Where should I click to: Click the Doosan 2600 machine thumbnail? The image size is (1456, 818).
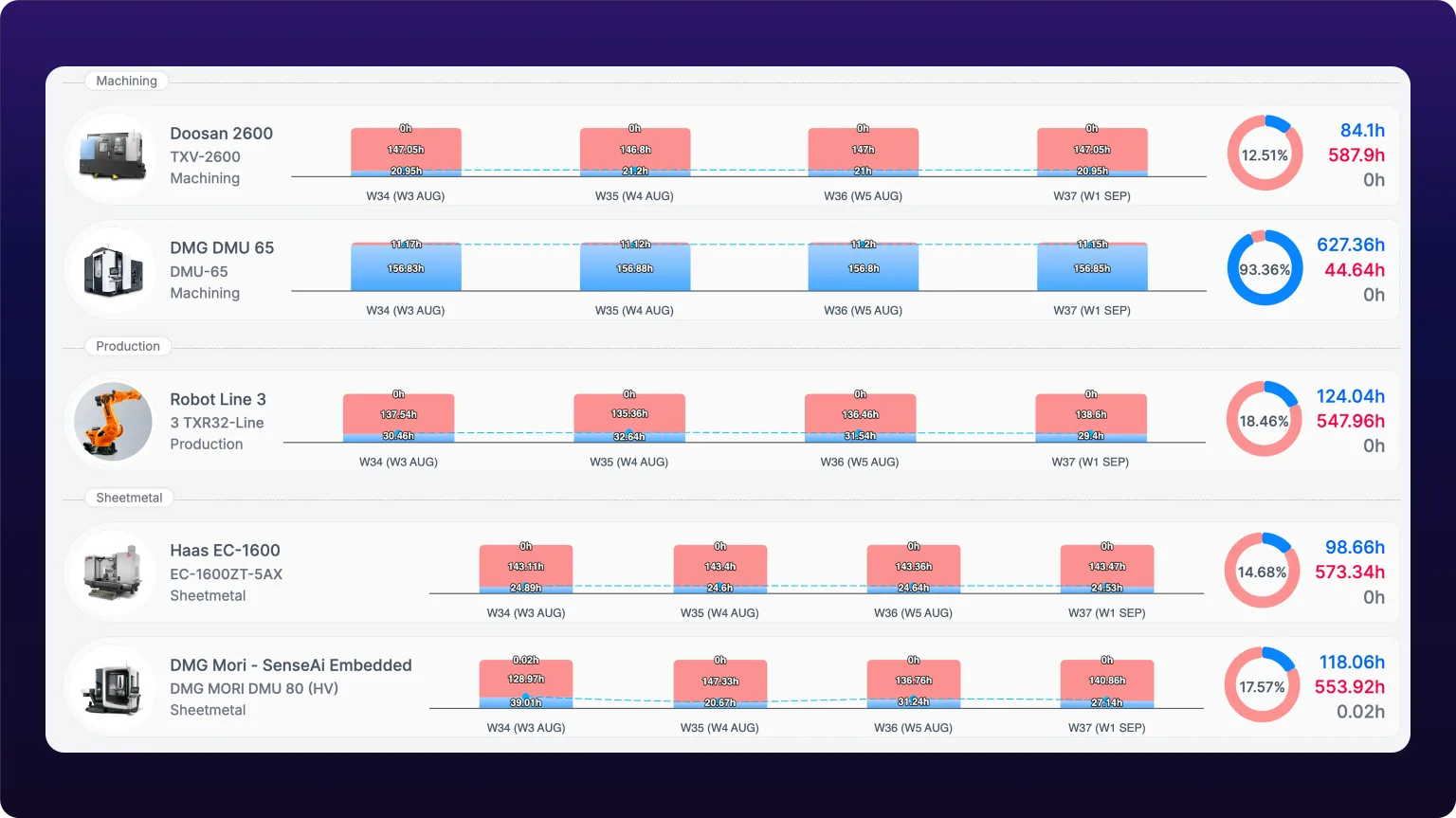(114, 155)
